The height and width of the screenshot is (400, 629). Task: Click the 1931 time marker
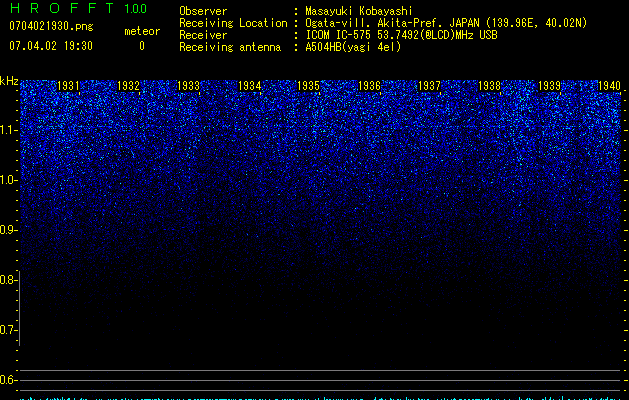68,85
